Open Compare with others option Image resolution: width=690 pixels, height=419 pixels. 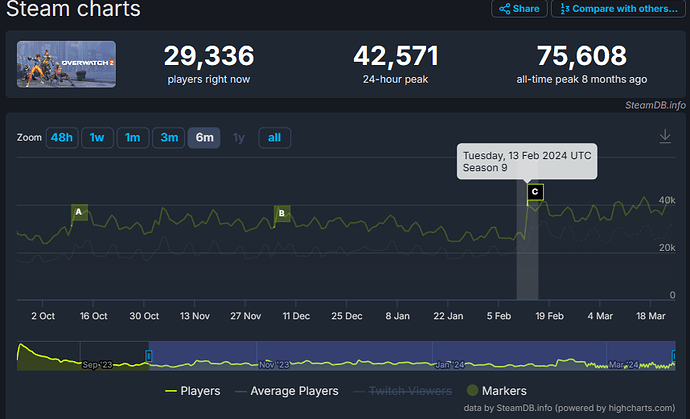coord(618,8)
